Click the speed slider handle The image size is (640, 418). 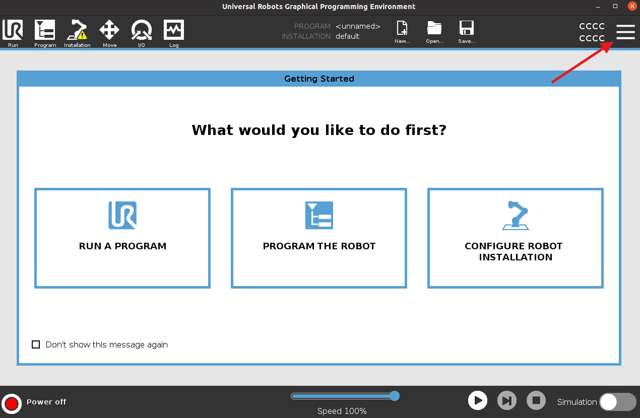(394, 396)
